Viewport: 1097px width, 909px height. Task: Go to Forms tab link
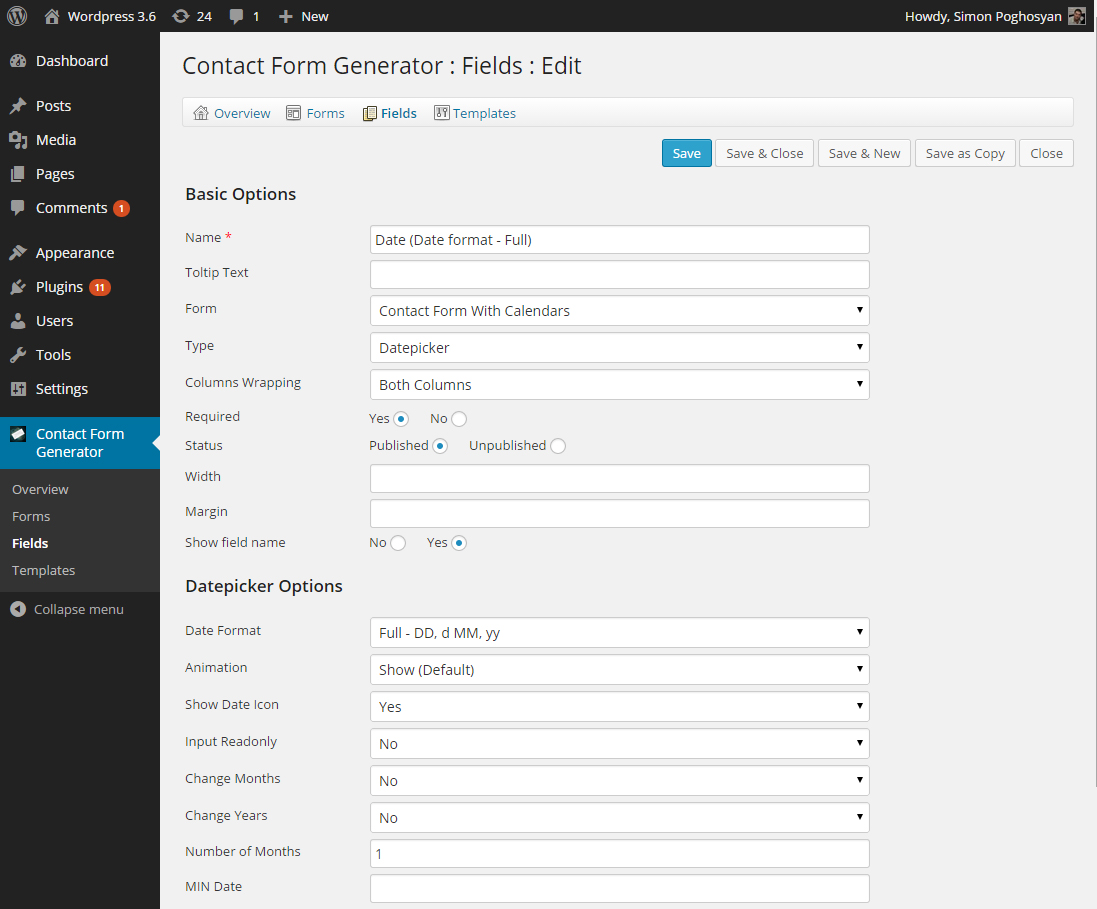pyautogui.click(x=325, y=113)
